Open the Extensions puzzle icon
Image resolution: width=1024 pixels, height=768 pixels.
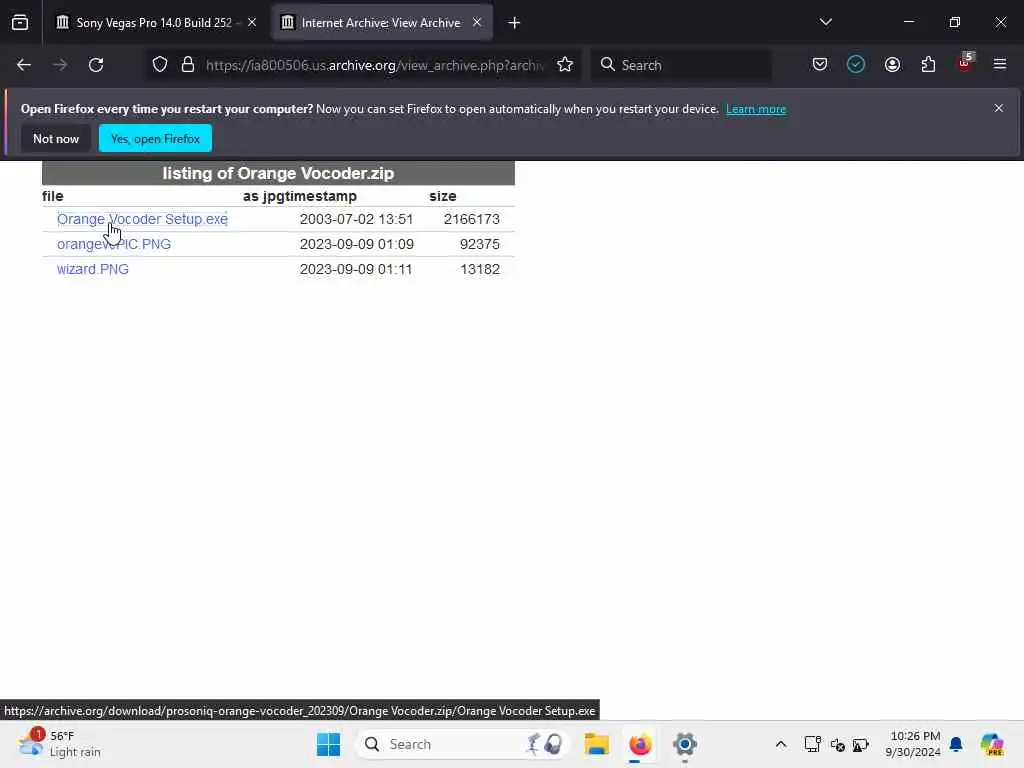(928, 65)
